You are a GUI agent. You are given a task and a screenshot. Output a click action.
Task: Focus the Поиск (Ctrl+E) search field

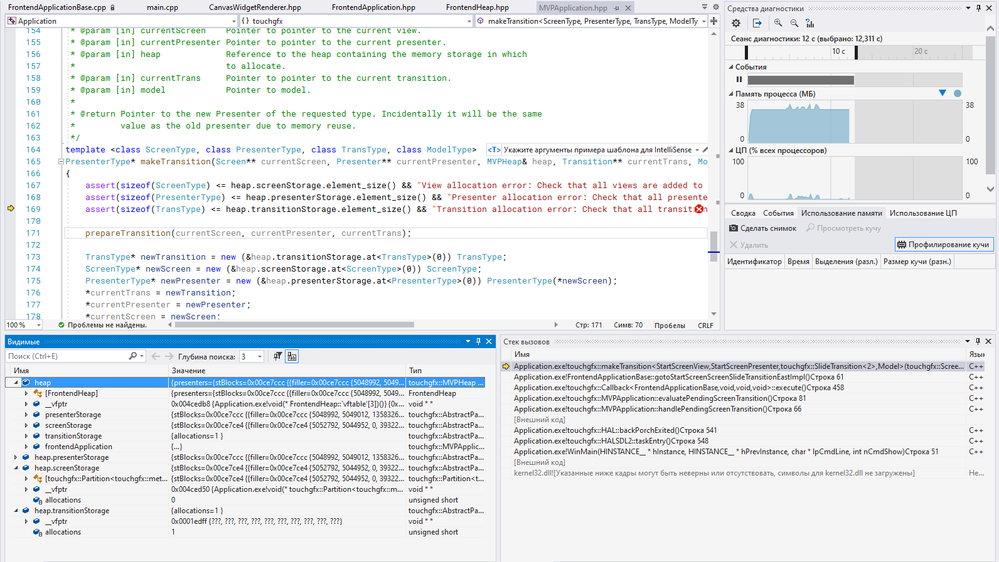[x=67, y=356]
